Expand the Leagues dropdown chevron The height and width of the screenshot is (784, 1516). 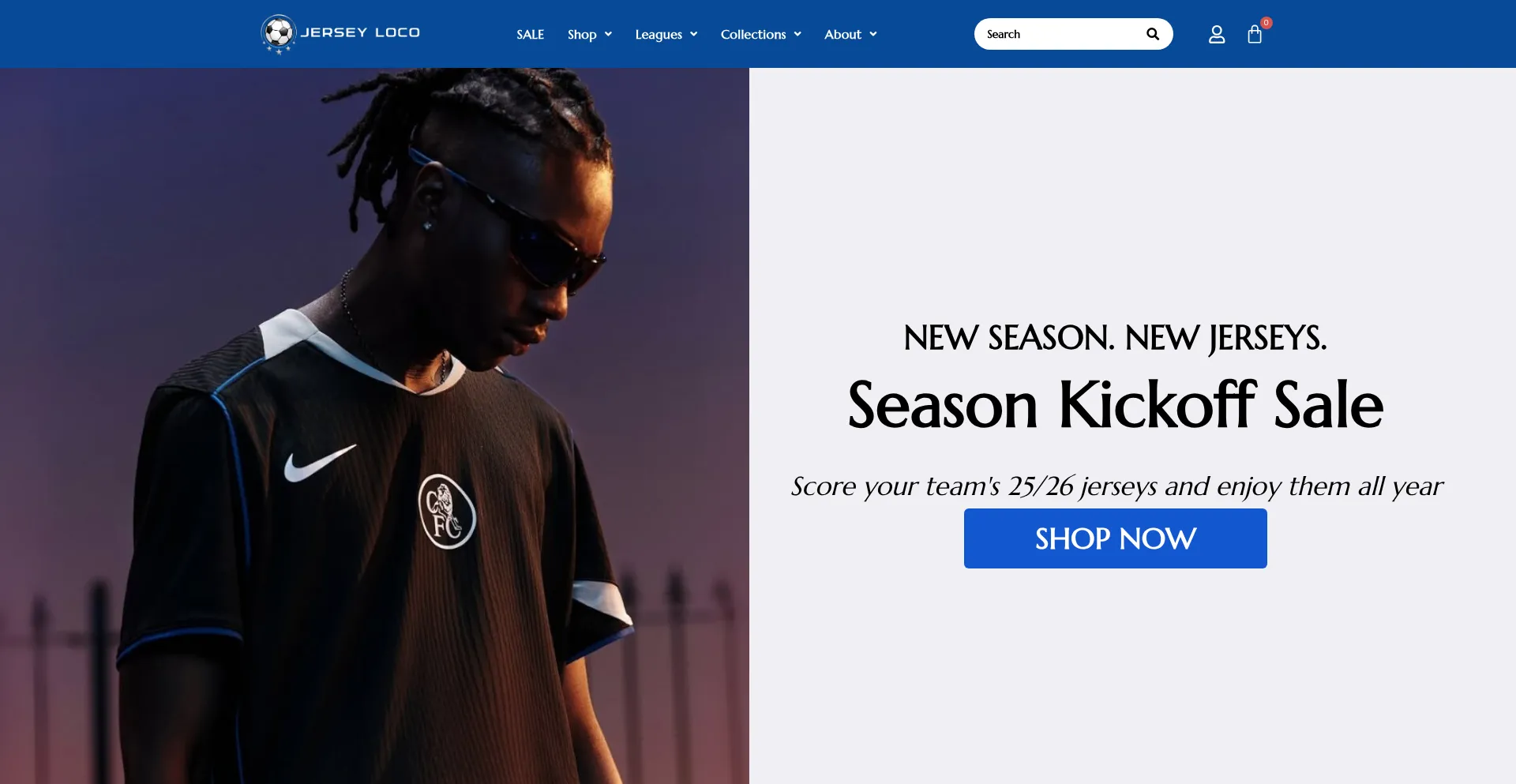coord(693,34)
